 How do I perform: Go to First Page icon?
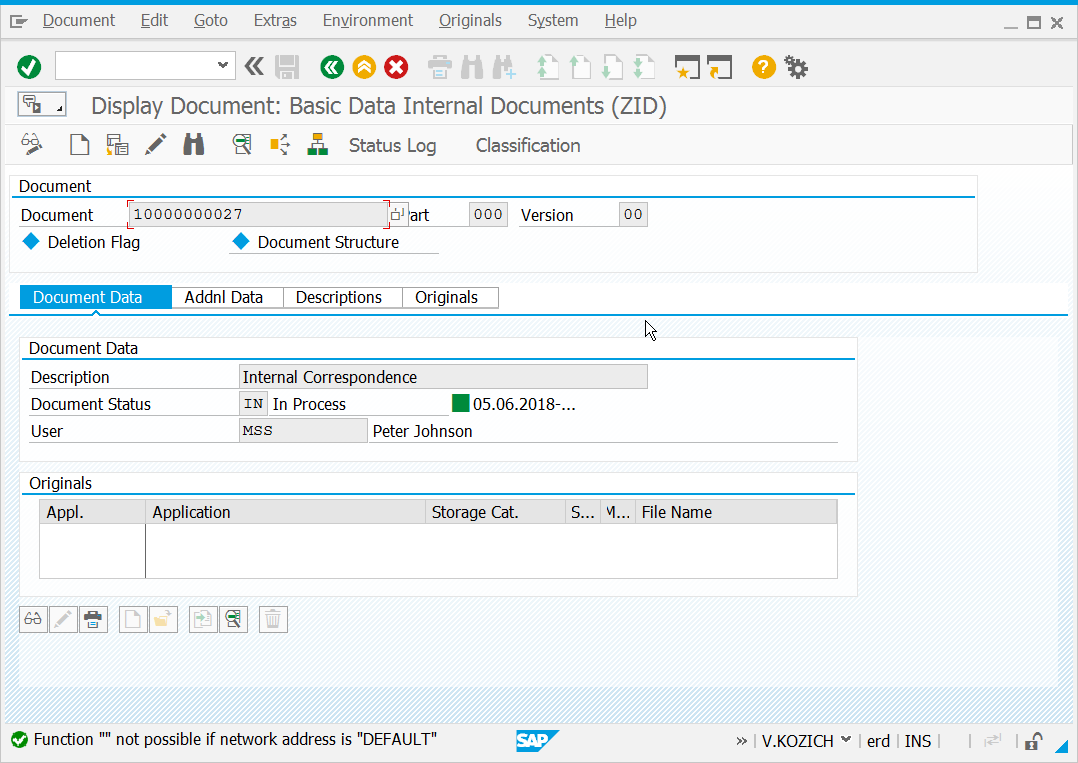click(x=548, y=67)
